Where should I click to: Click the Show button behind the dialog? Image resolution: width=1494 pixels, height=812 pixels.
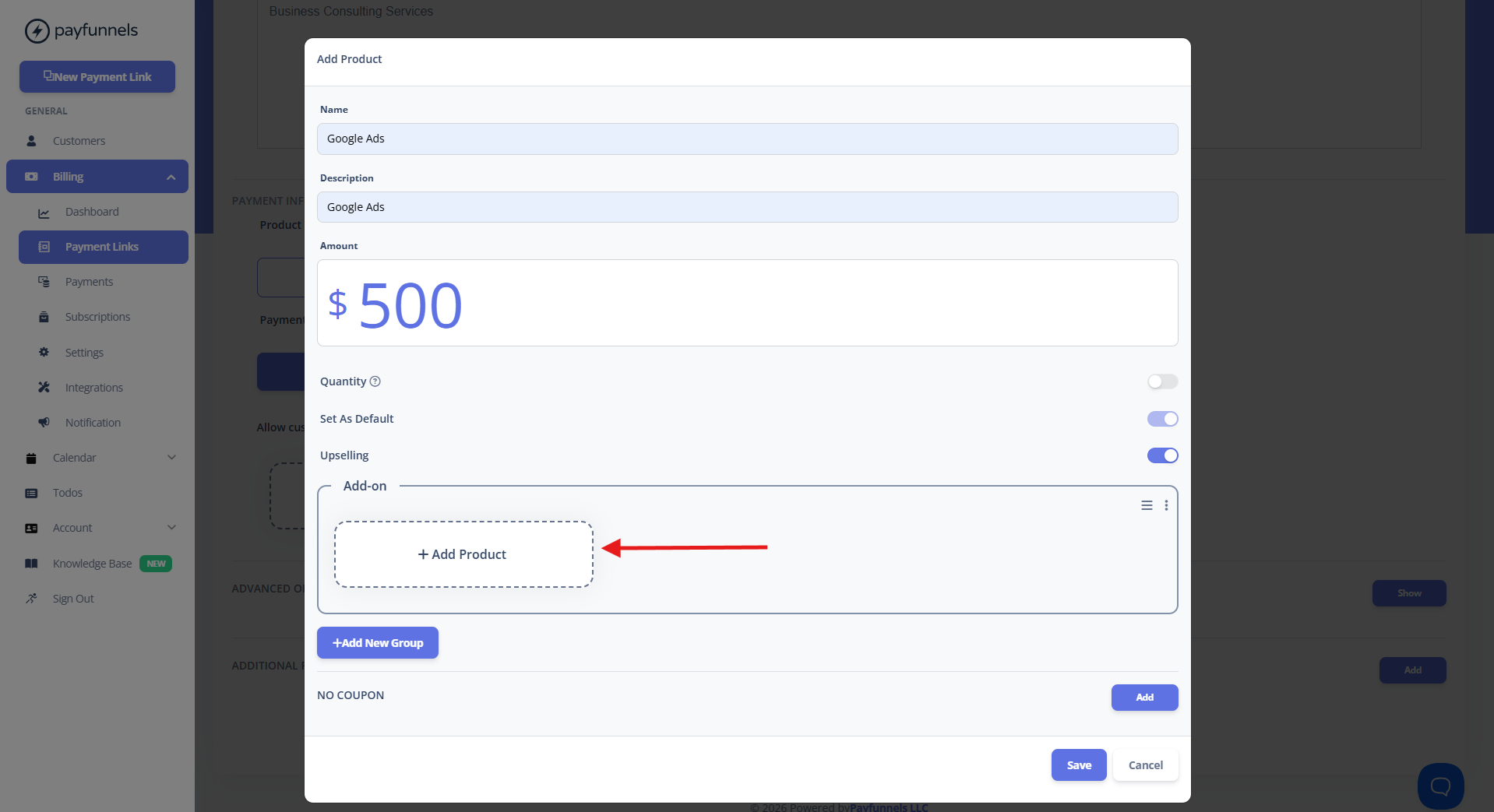click(x=1409, y=593)
